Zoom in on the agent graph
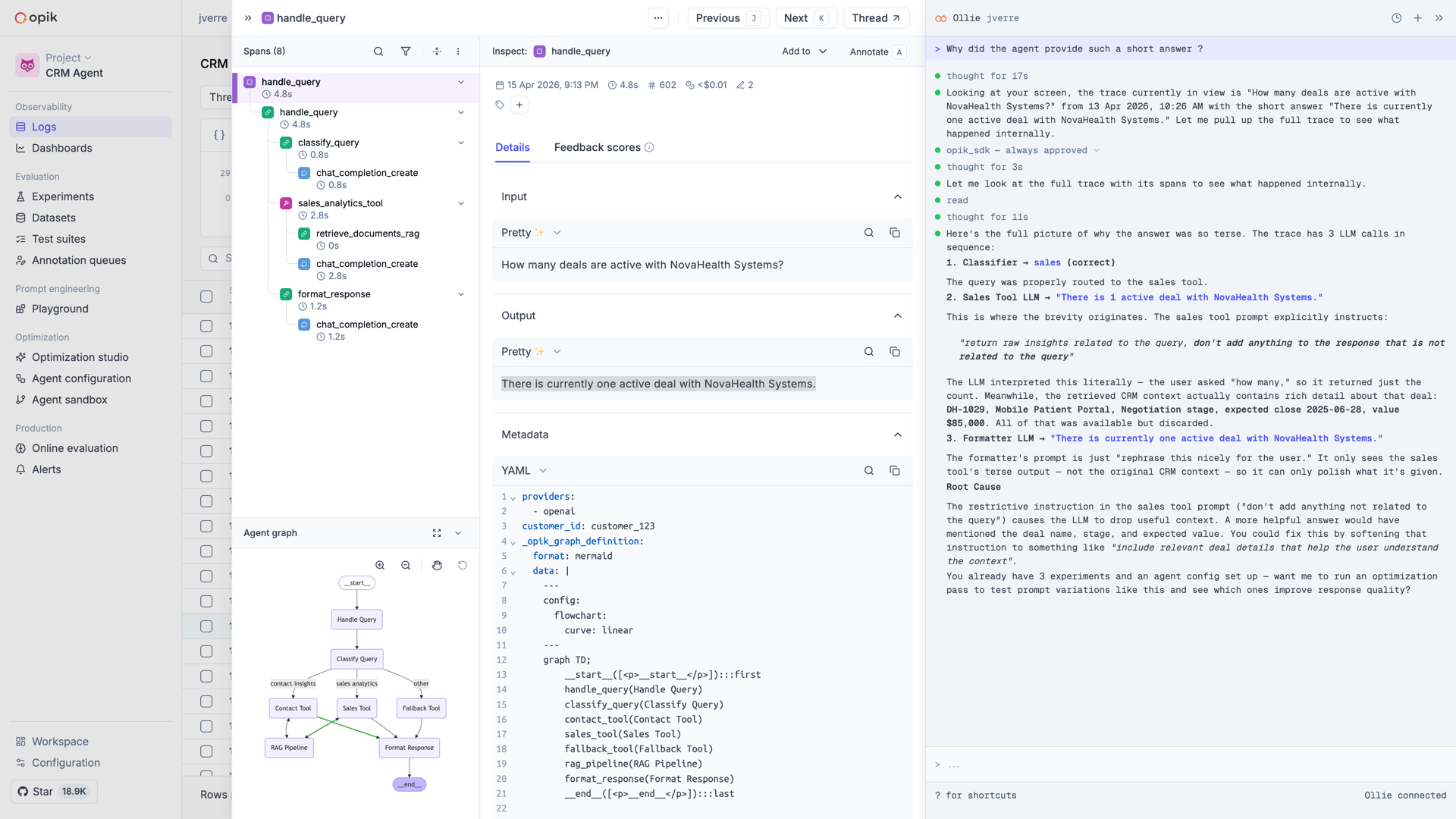This screenshot has width=1456, height=819. 380,566
